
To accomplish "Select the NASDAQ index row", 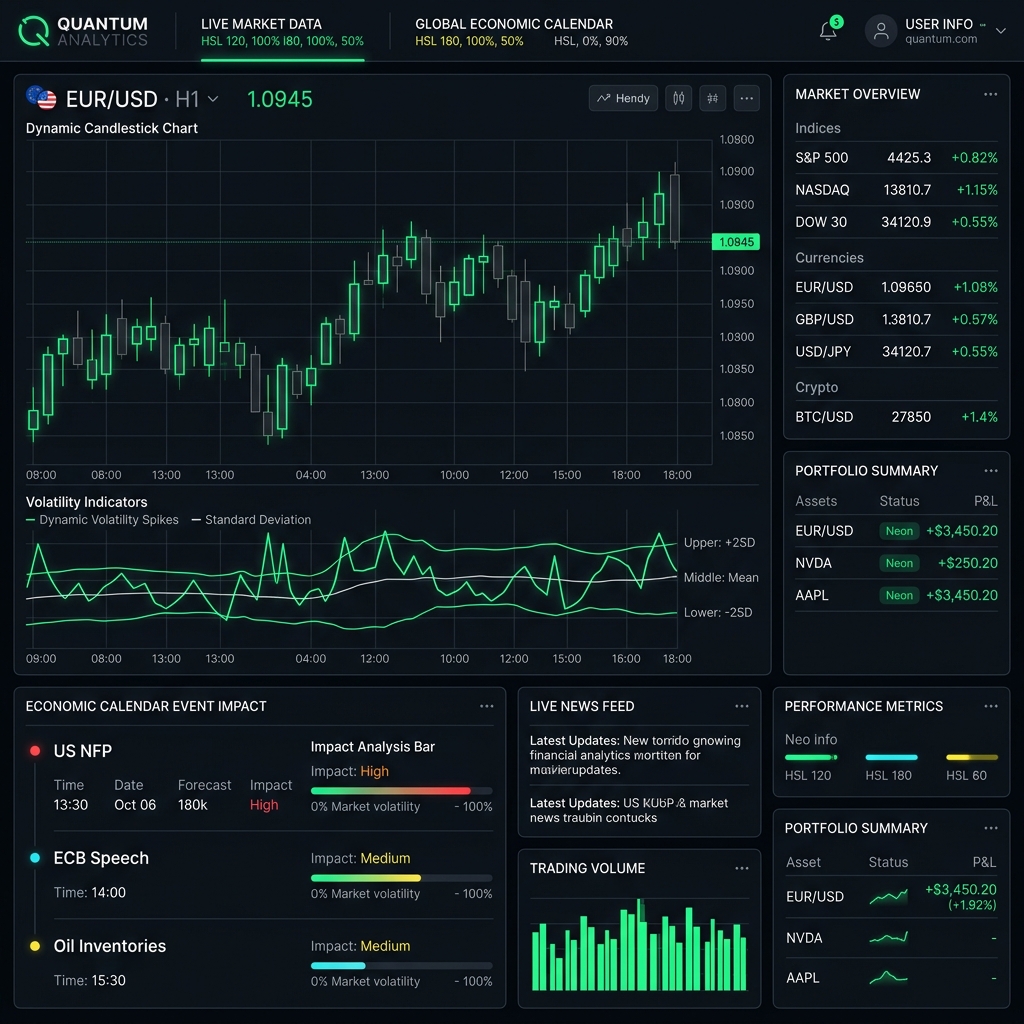I will (896, 190).
